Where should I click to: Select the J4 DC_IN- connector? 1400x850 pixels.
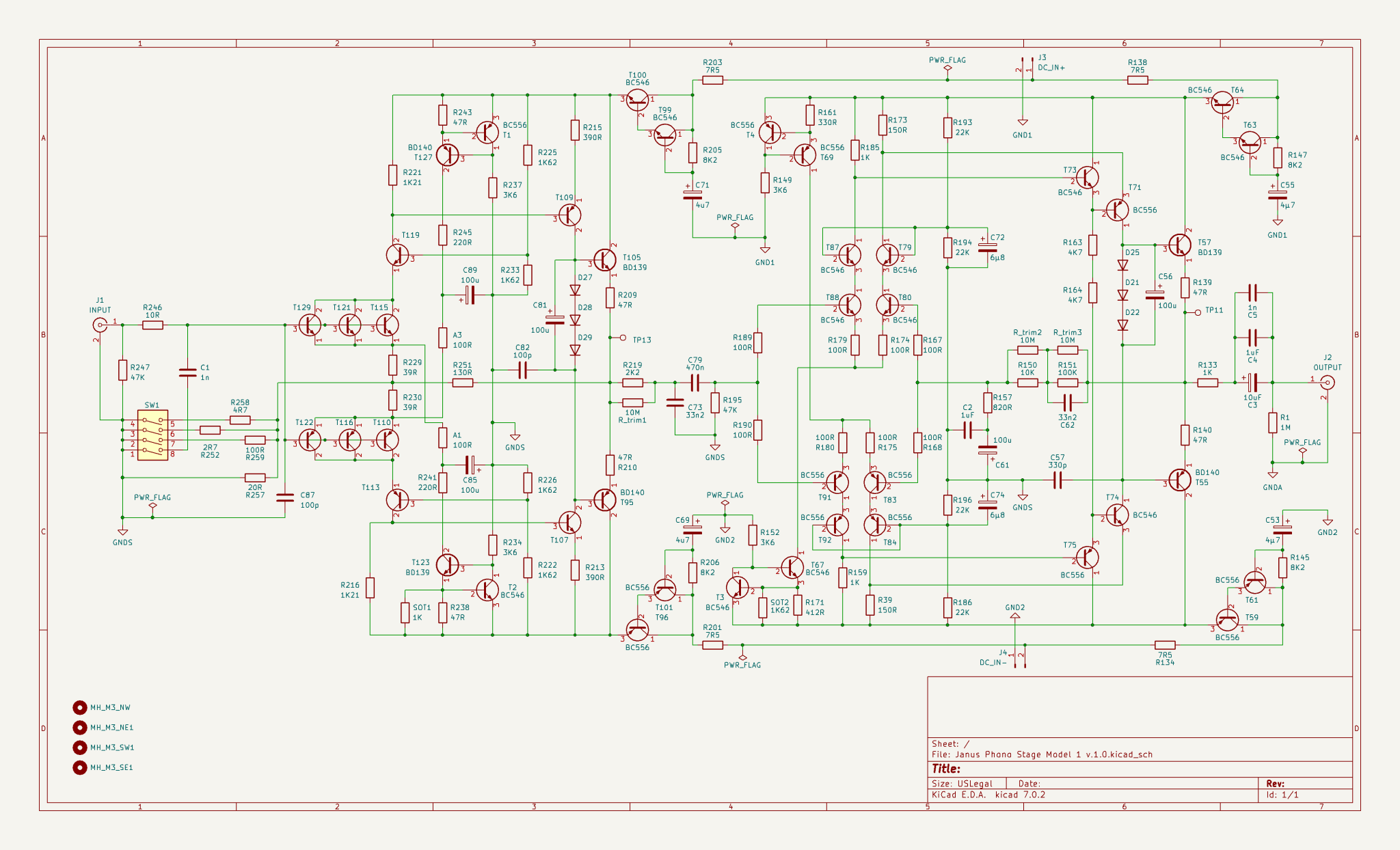[x=1019, y=657]
